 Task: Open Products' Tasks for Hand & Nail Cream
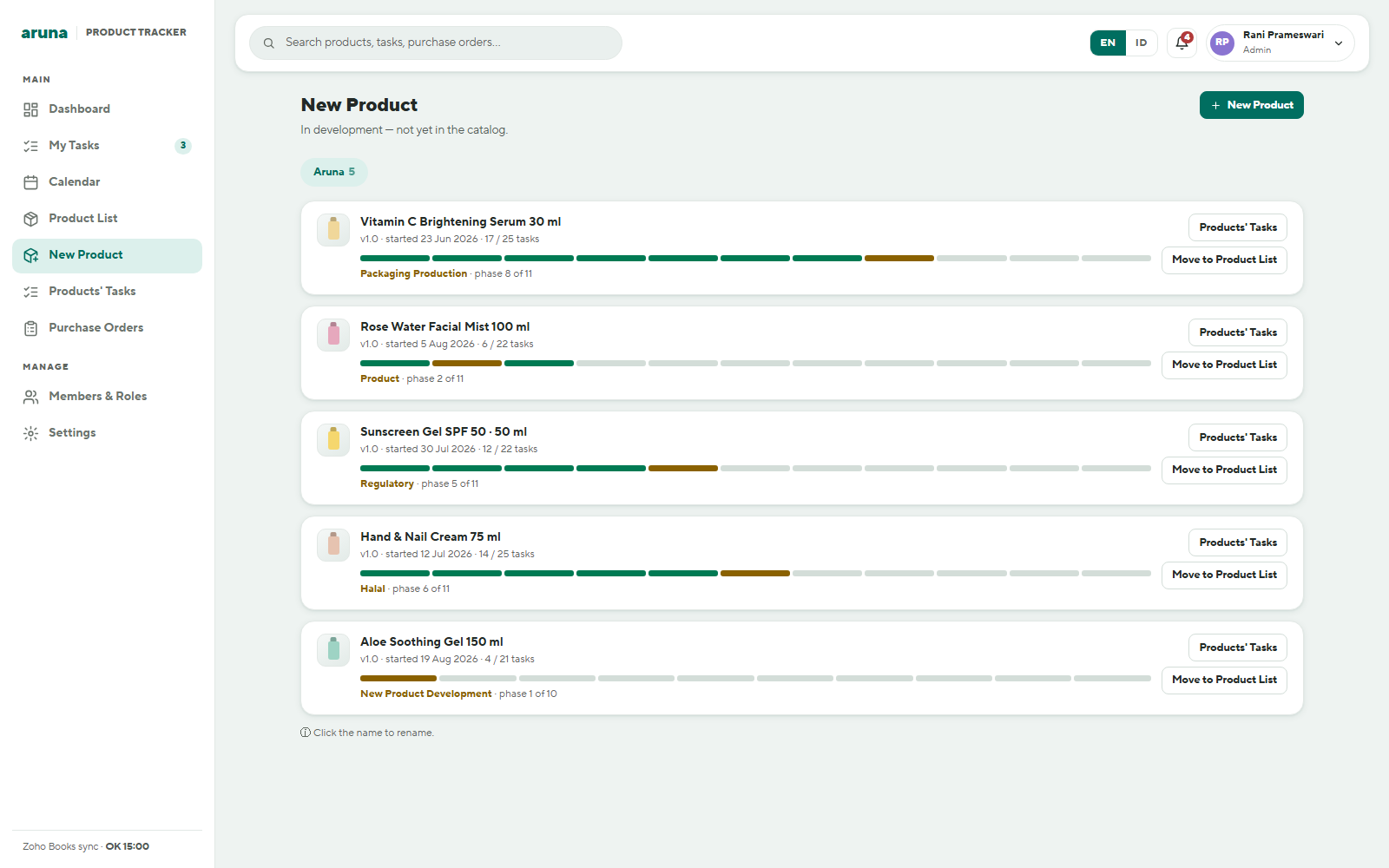[1238, 542]
